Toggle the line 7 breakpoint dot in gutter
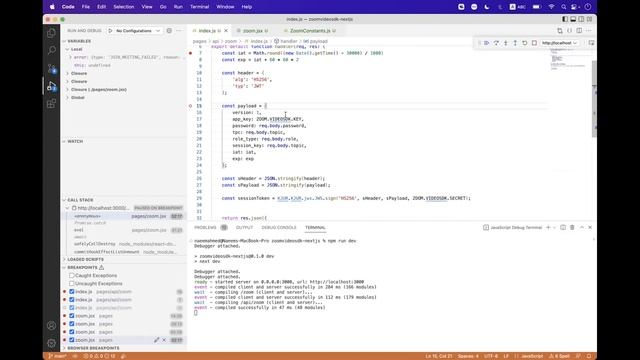 191,53
